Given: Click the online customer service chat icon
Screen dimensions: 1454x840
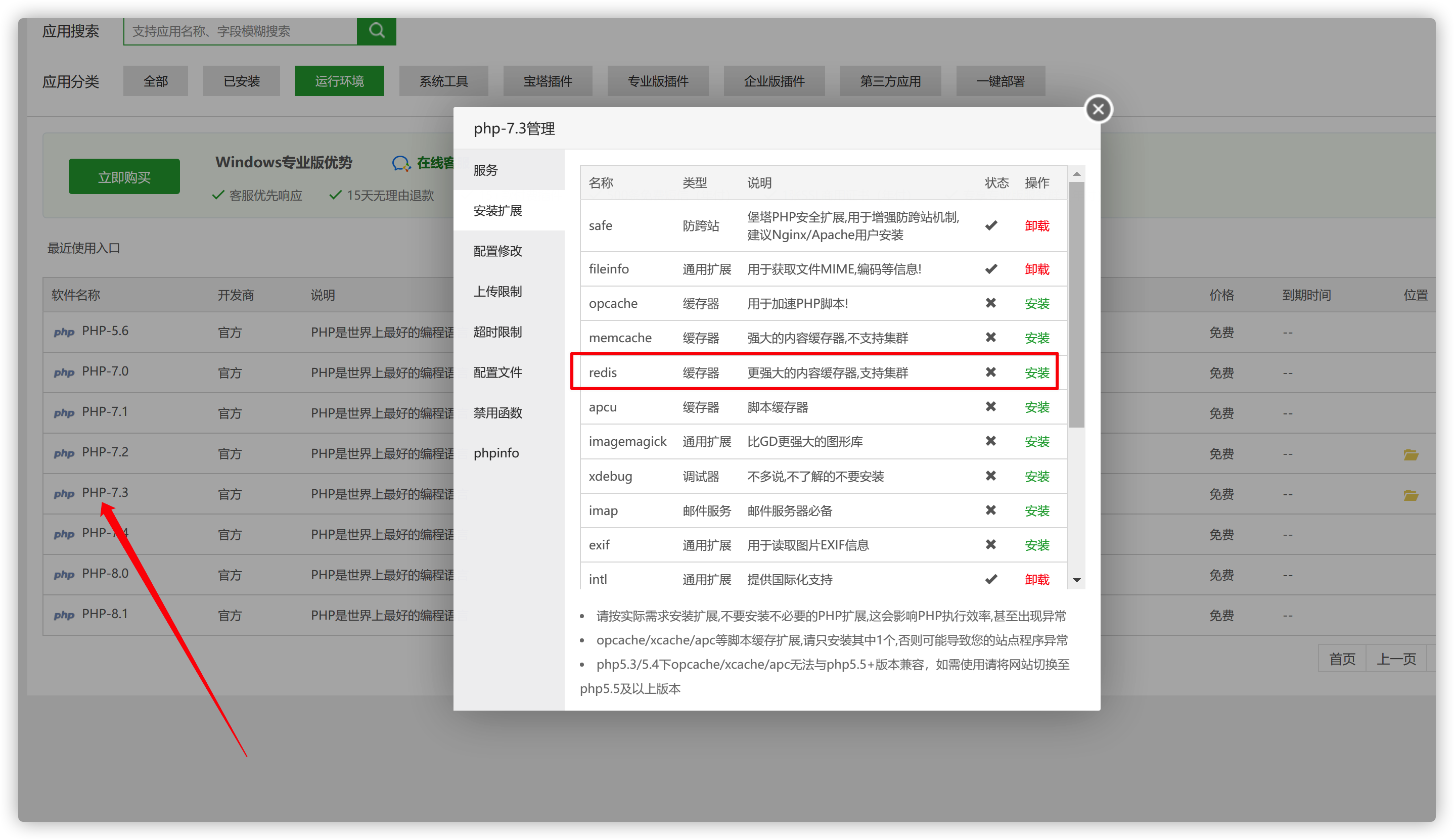Looking at the screenshot, I should pos(401,164).
